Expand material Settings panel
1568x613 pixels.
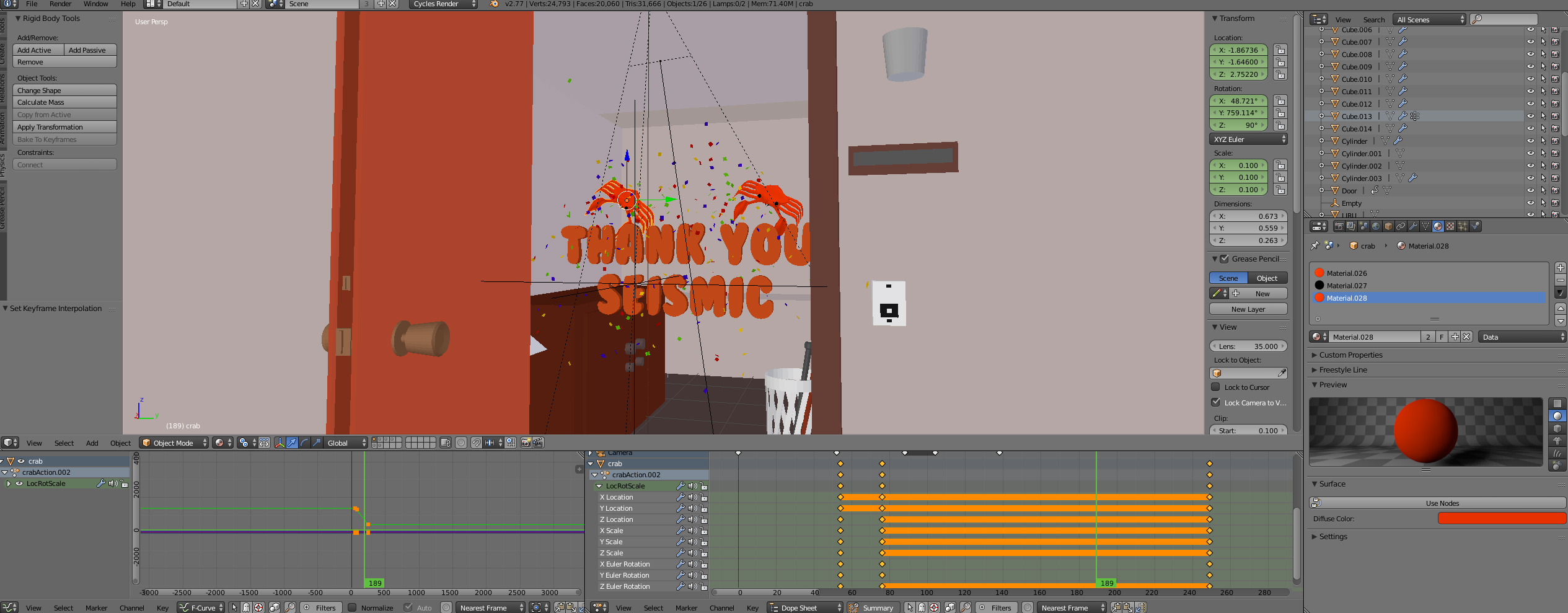[1333, 536]
